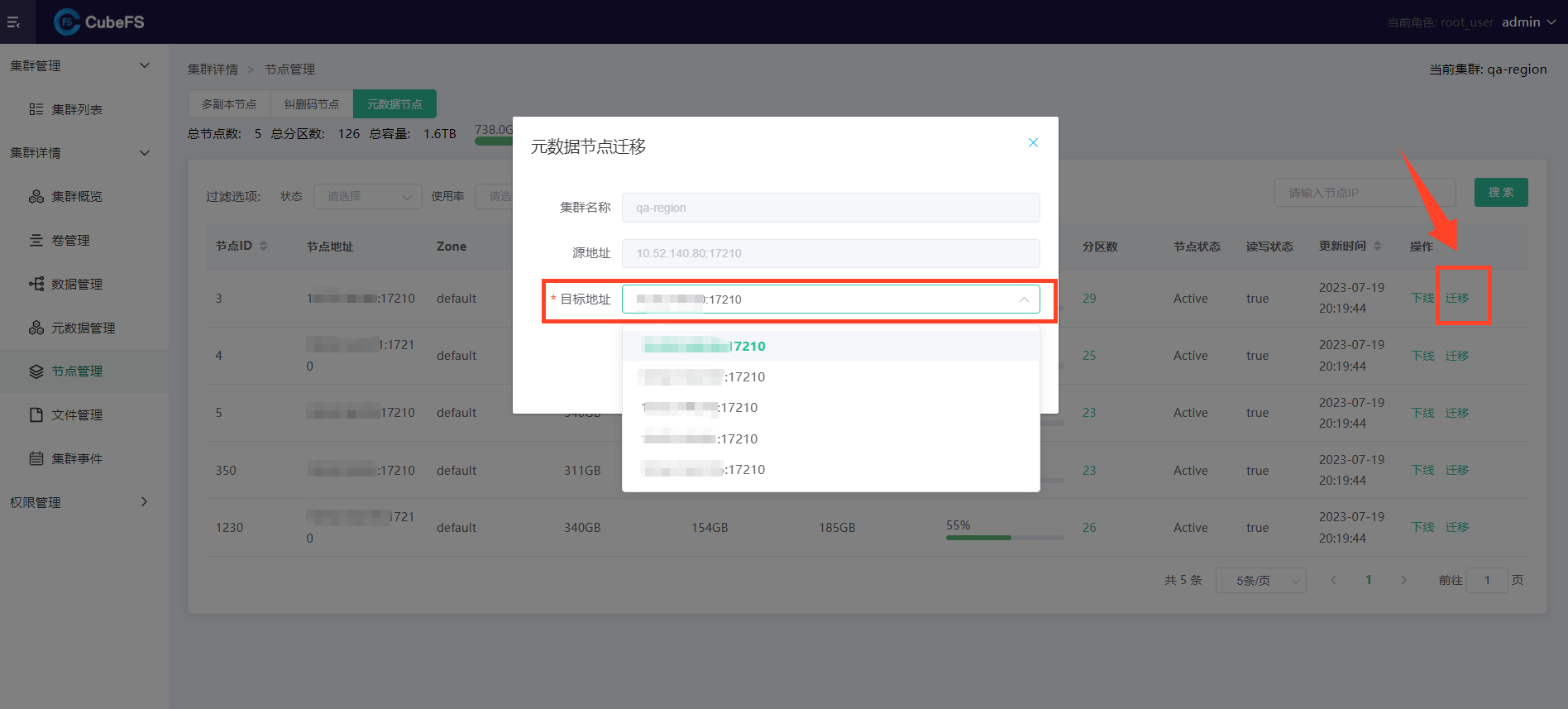The image size is (1568, 709).
Task: Click the CubeFS logo icon
Action: 66,22
